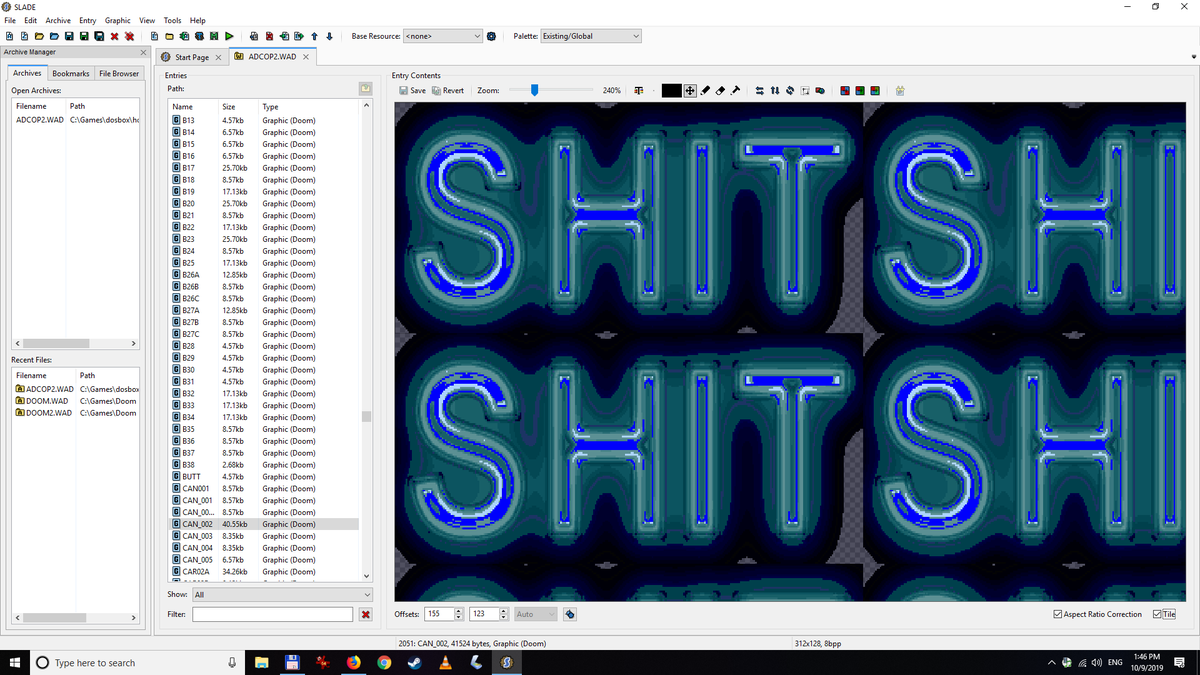Open base resource settings gear icon
The image size is (1200, 675).
click(x=491, y=36)
